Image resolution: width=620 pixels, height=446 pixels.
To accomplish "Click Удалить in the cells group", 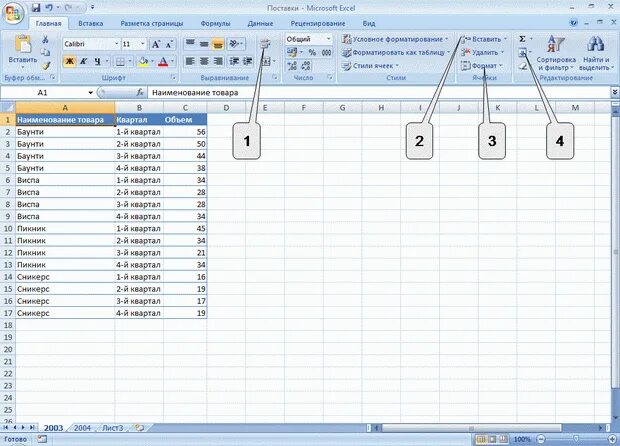I will [x=482, y=52].
